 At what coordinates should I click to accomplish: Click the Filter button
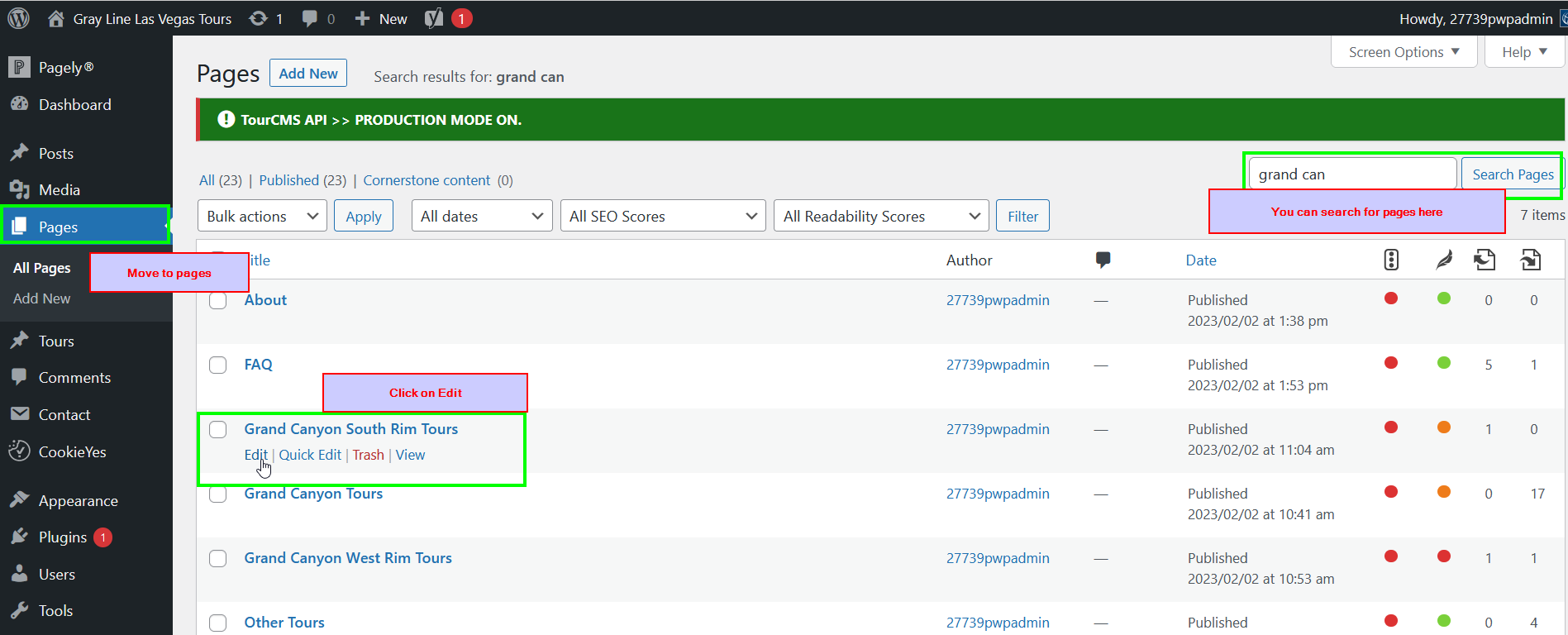[1022, 216]
